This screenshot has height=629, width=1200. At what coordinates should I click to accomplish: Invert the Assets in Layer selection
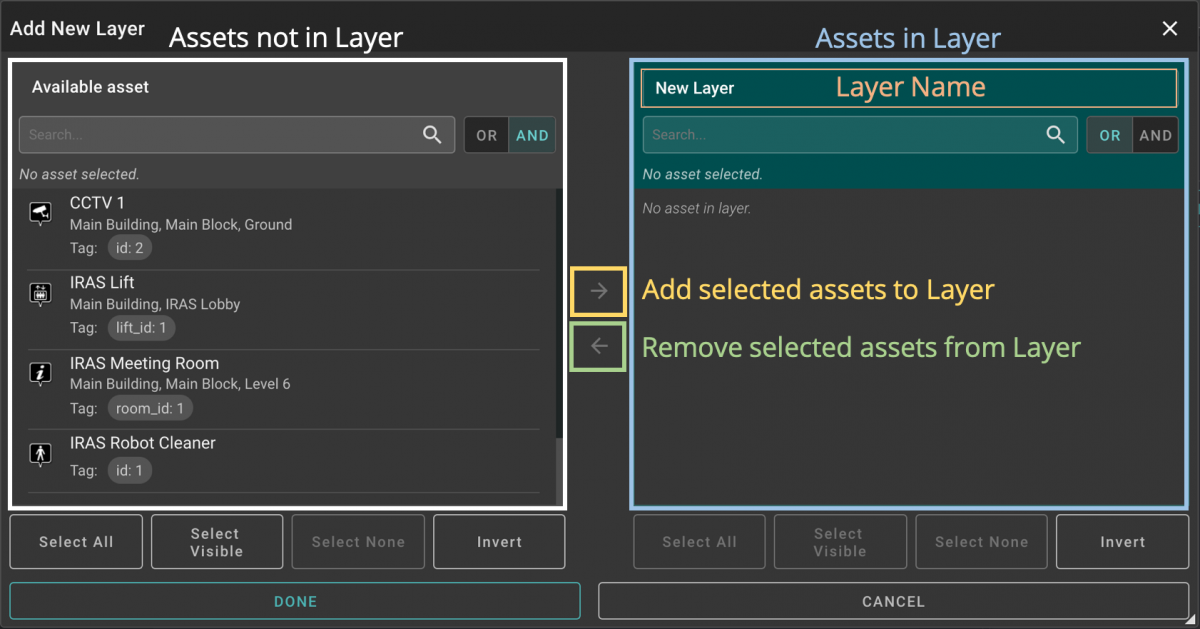1122,541
